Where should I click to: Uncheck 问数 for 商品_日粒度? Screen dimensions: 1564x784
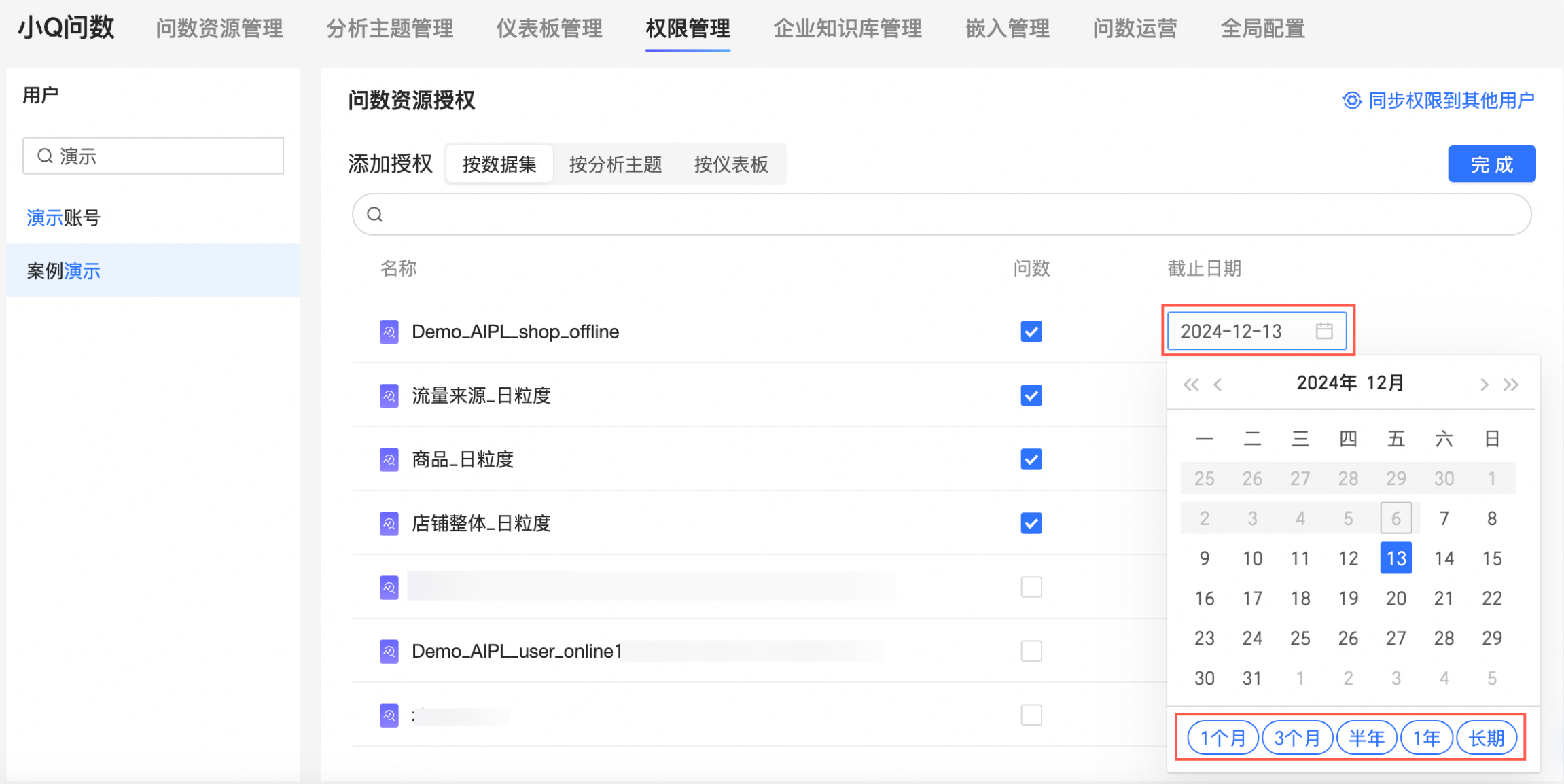tap(1031, 459)
